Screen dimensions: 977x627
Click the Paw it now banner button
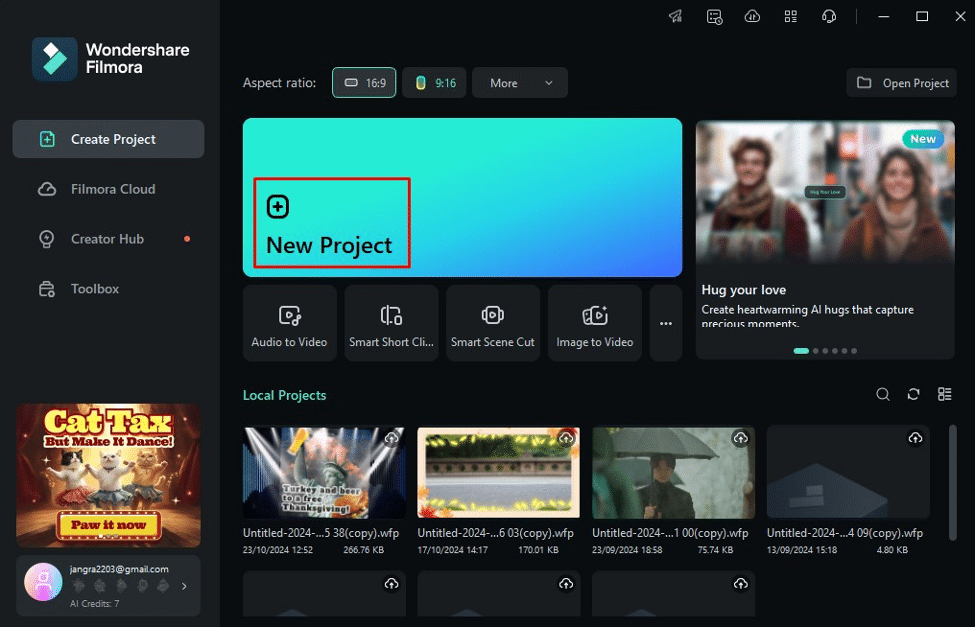[108, 524]
